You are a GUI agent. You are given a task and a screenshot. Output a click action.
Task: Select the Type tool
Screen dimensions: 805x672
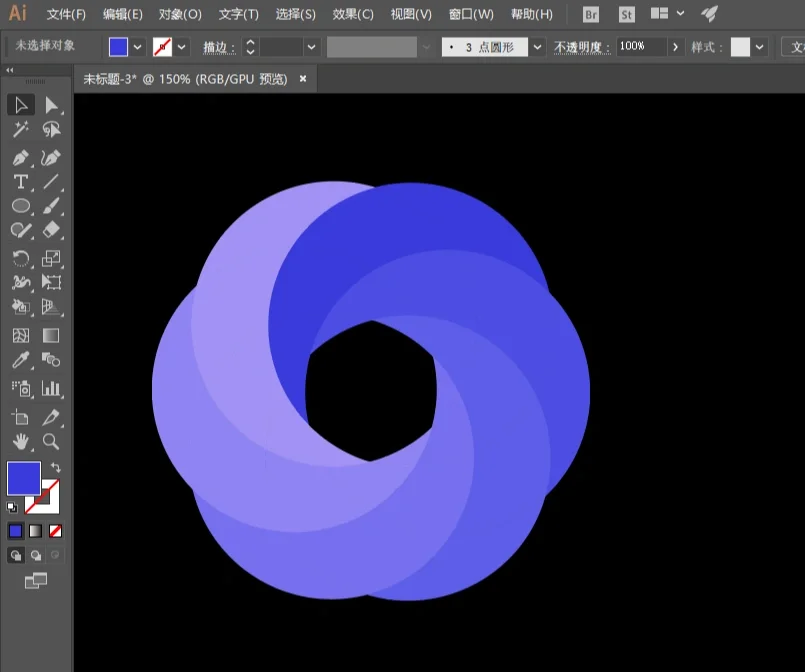[21, 182]
